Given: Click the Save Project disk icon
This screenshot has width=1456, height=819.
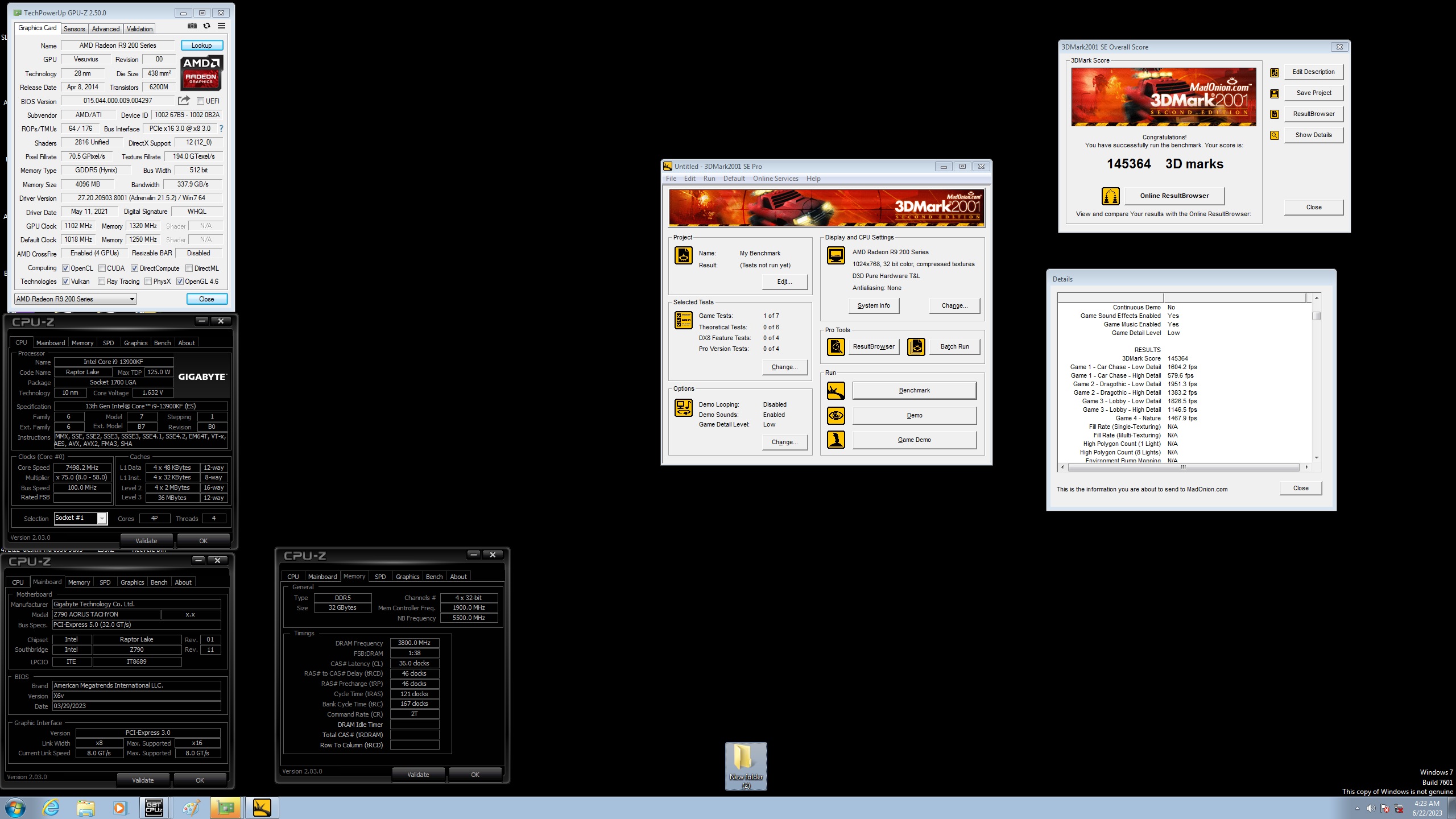Looking at the screenshot, I should tap(1275, 93).
